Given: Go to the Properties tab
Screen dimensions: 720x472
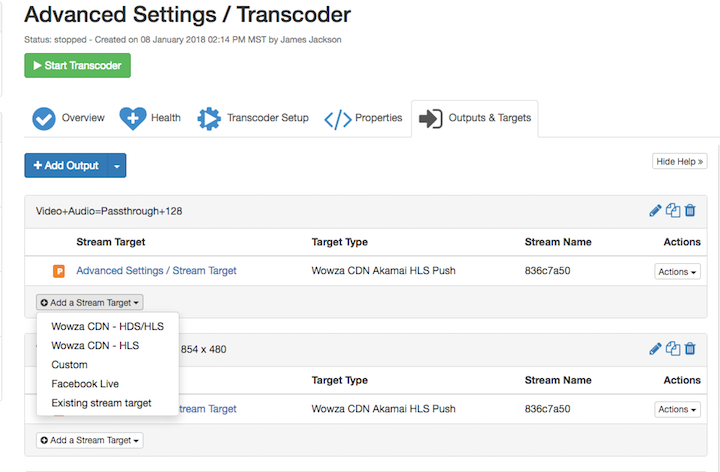Looking at the screenshot, I should click(x=364, y=118).
